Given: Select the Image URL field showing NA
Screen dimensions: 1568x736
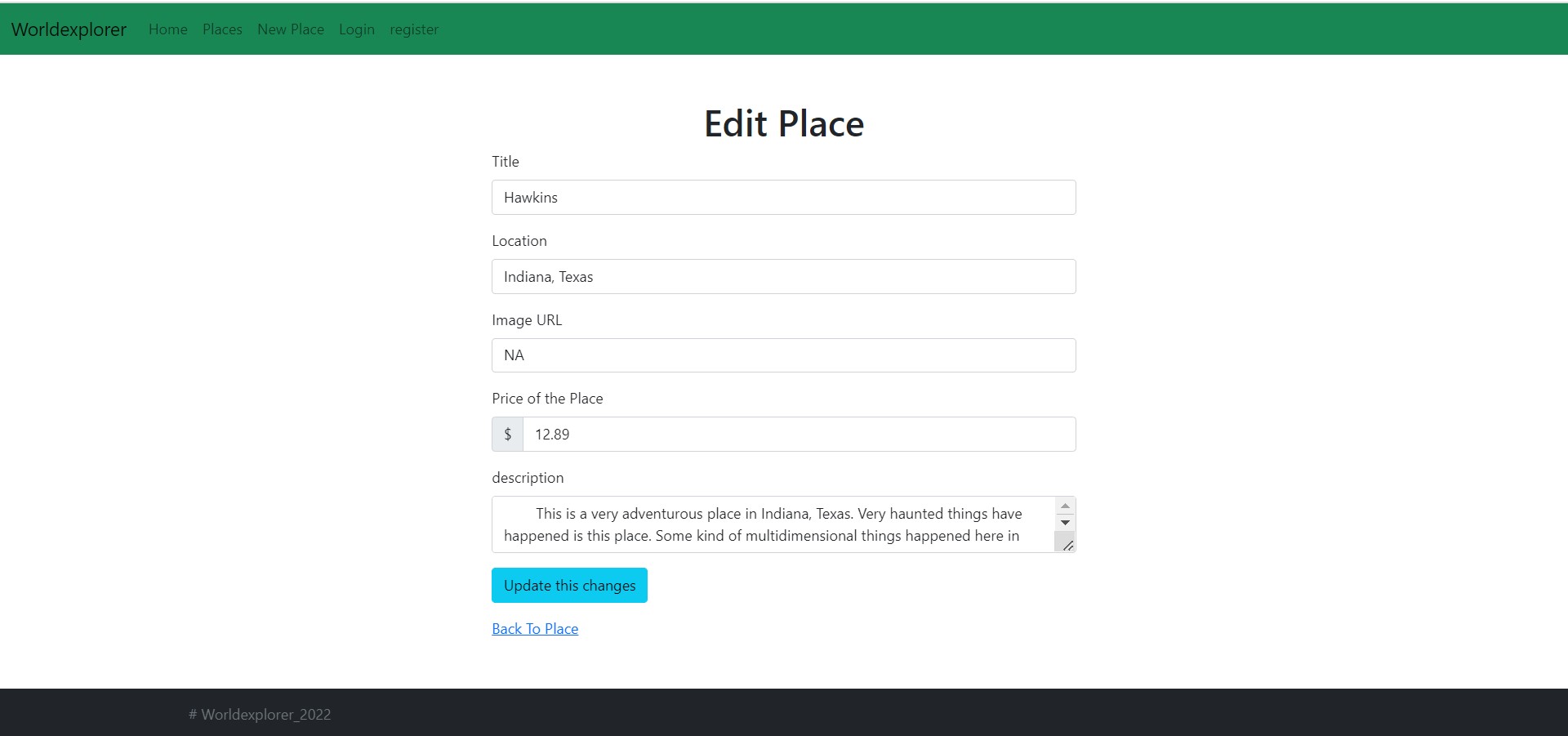Looking at the screenshot, I should point(783,355).
